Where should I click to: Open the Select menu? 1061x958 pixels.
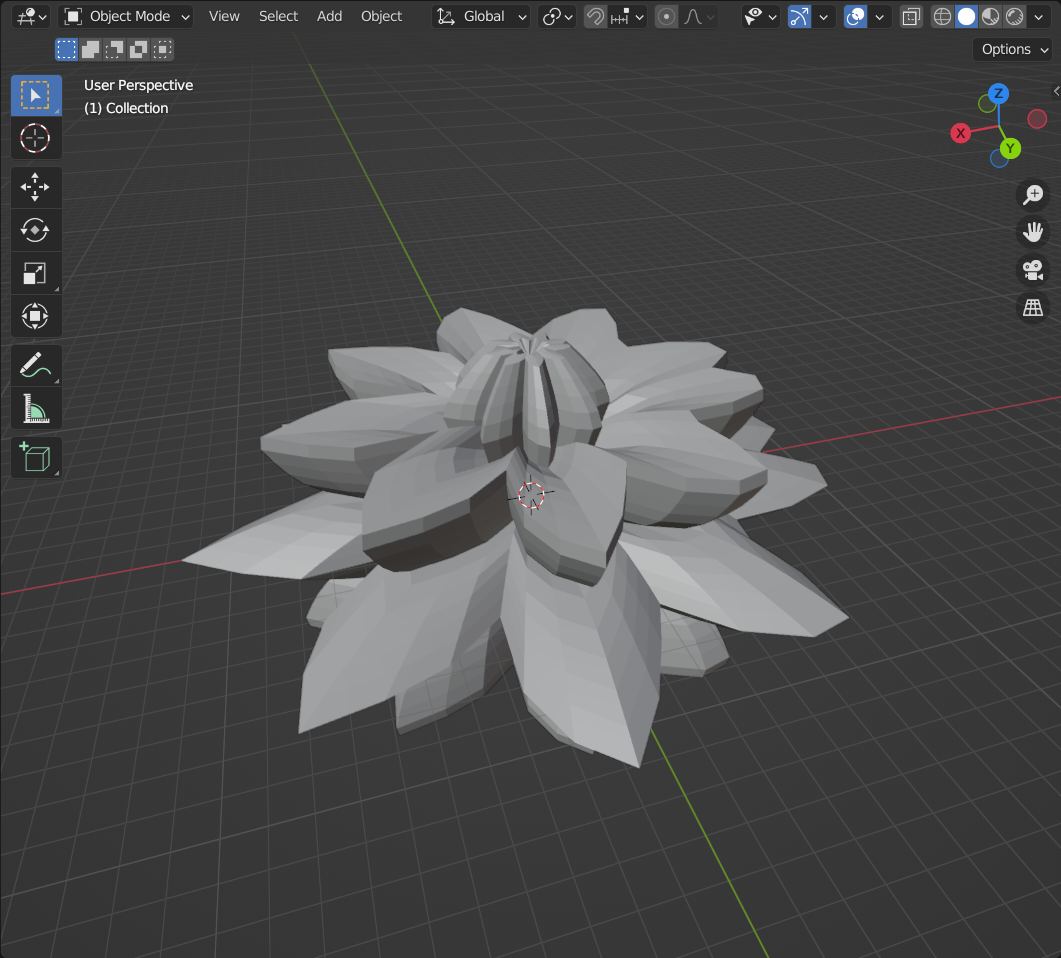278,16
